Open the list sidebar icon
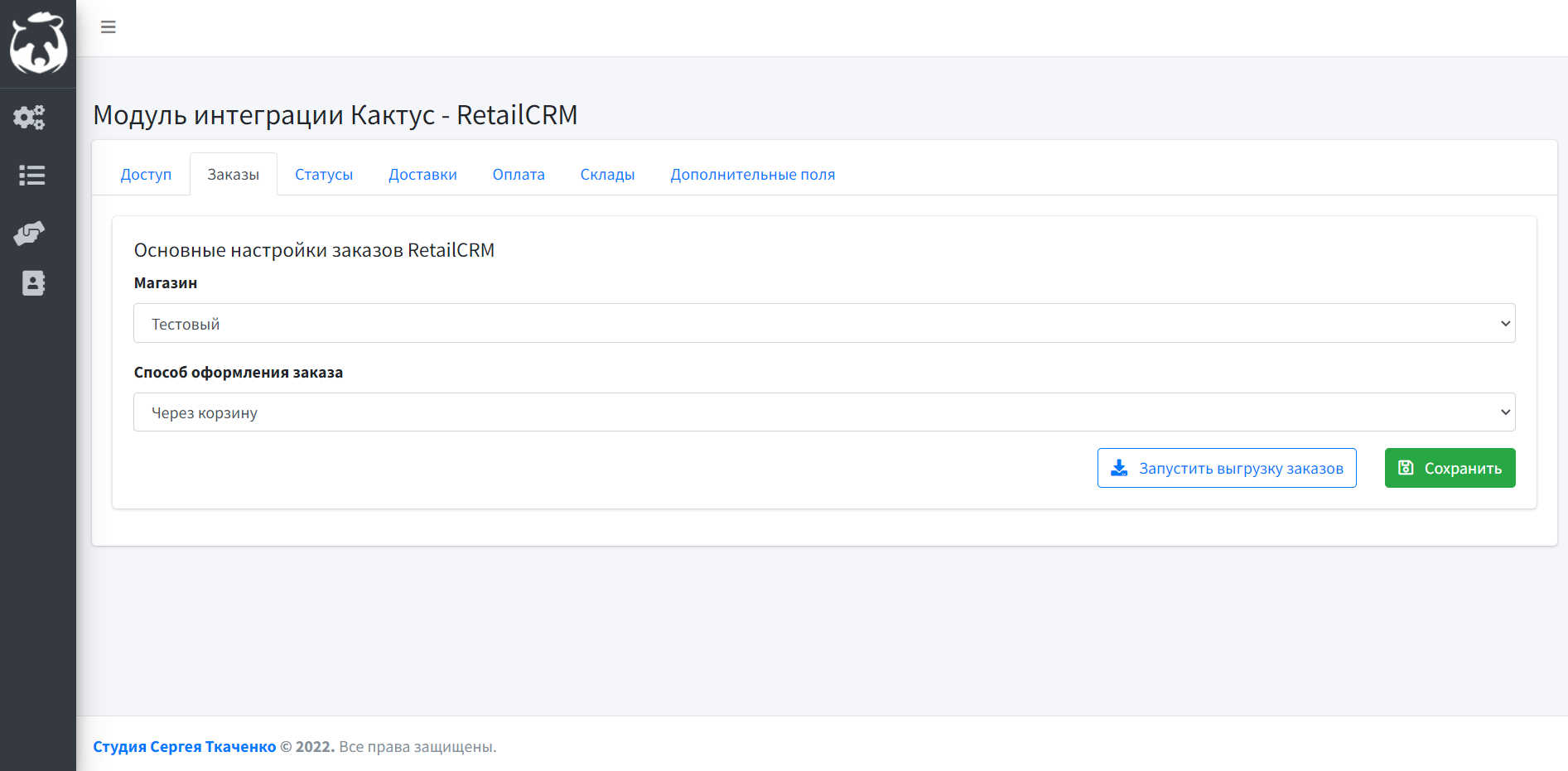The height and width of the screenshot is (771, 1568). coord(32,176)
